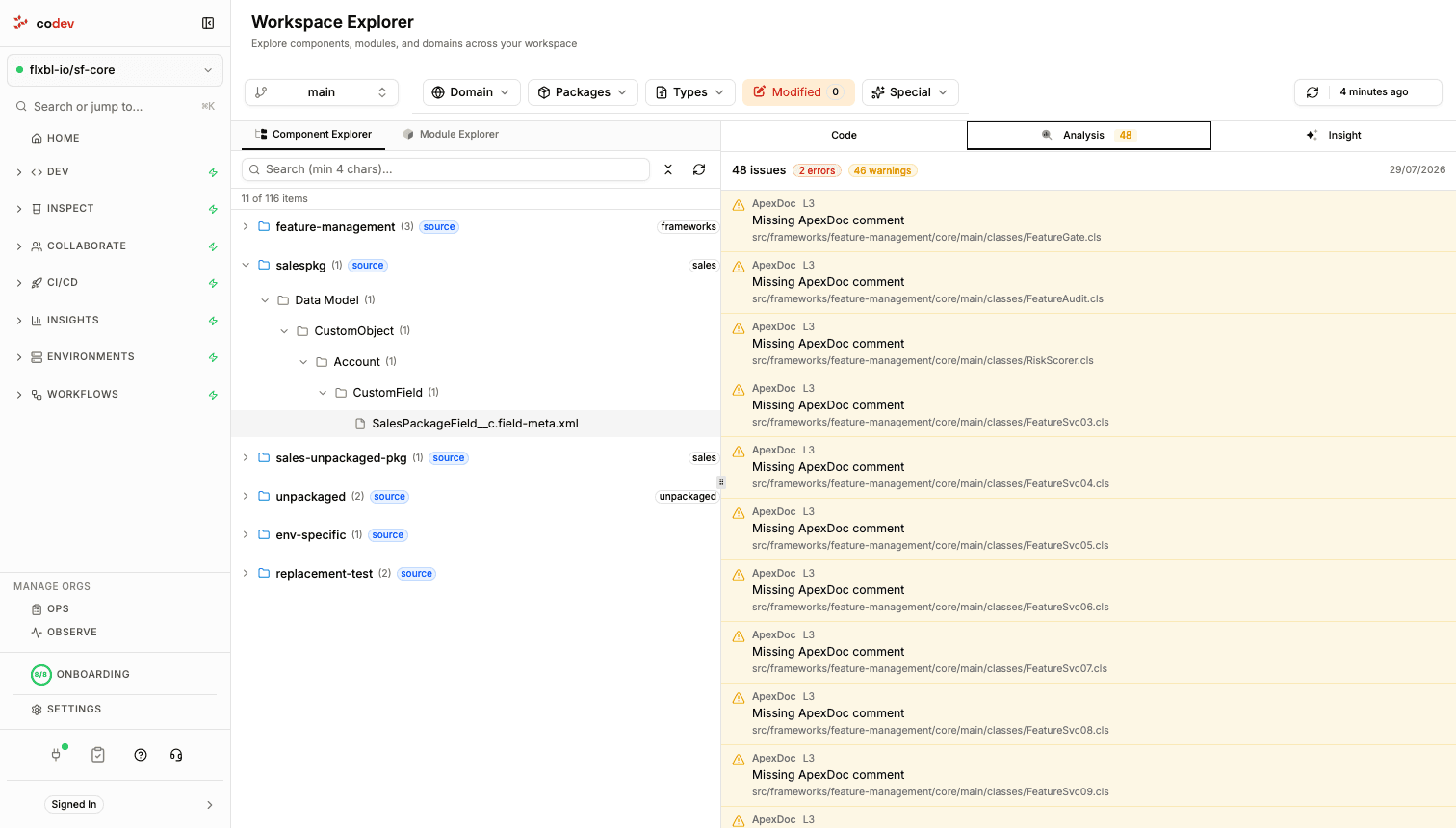This screenshot has width=1456, height=828.
Task: Click the lightning bolt icon next to INSPECT
Action: [213, 209]
